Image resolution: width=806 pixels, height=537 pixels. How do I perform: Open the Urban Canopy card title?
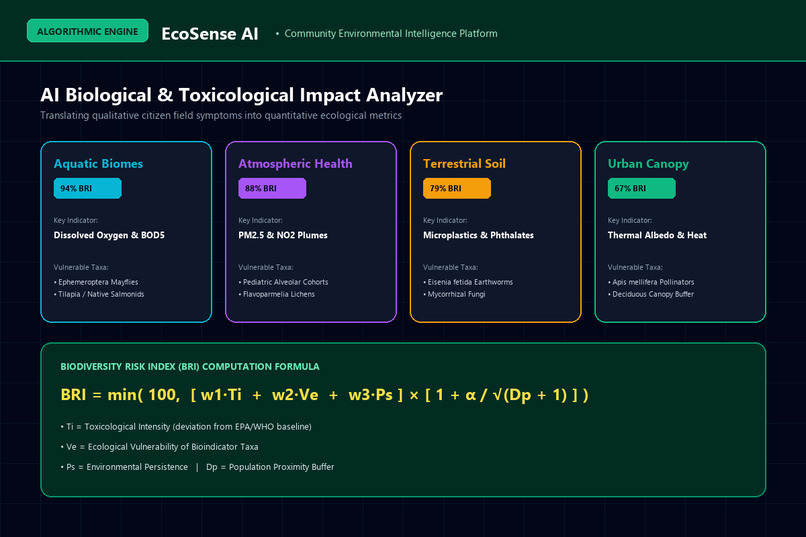click(648, 163)
